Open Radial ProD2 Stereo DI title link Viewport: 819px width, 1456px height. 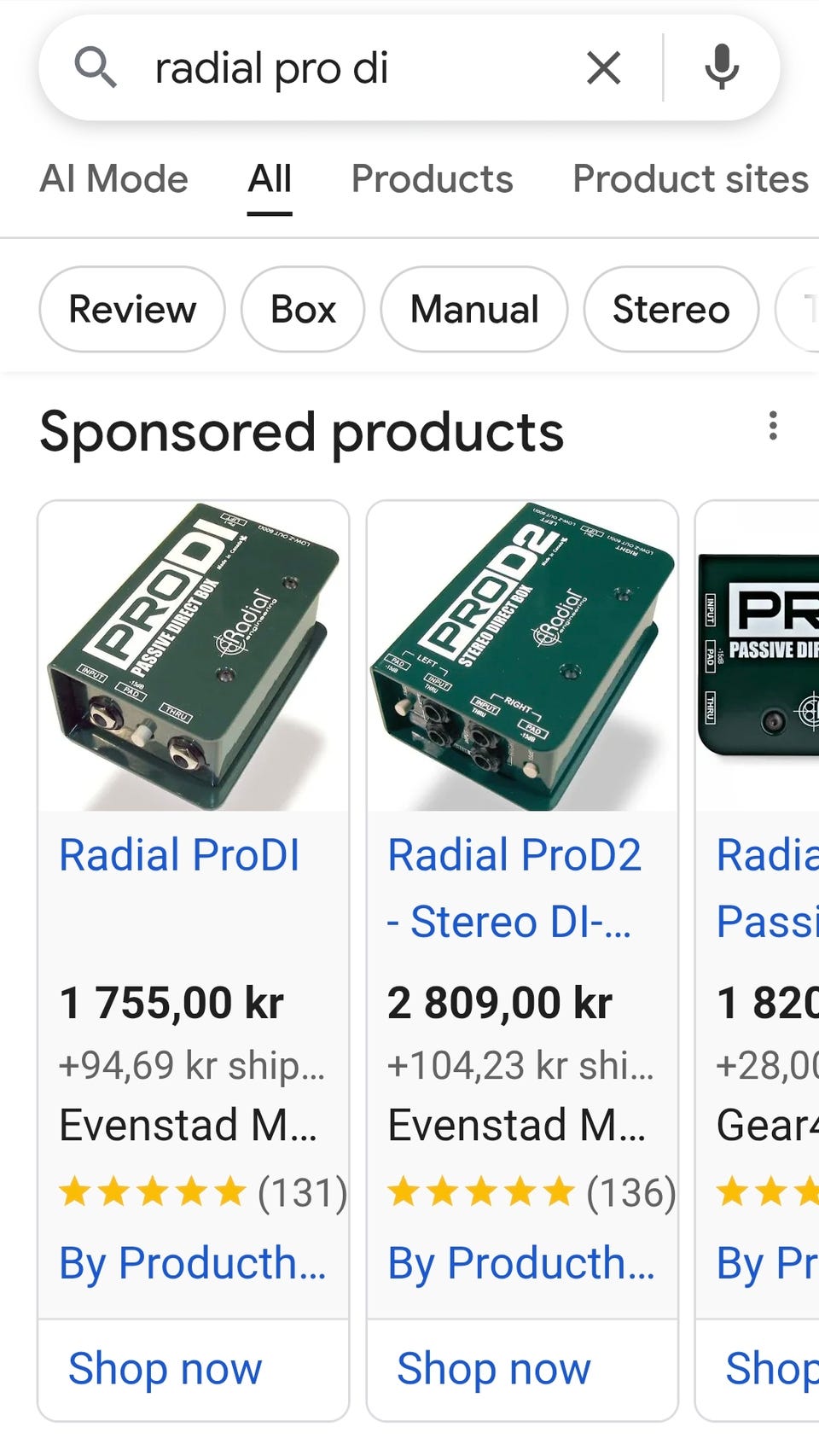(x=514, y=888)
